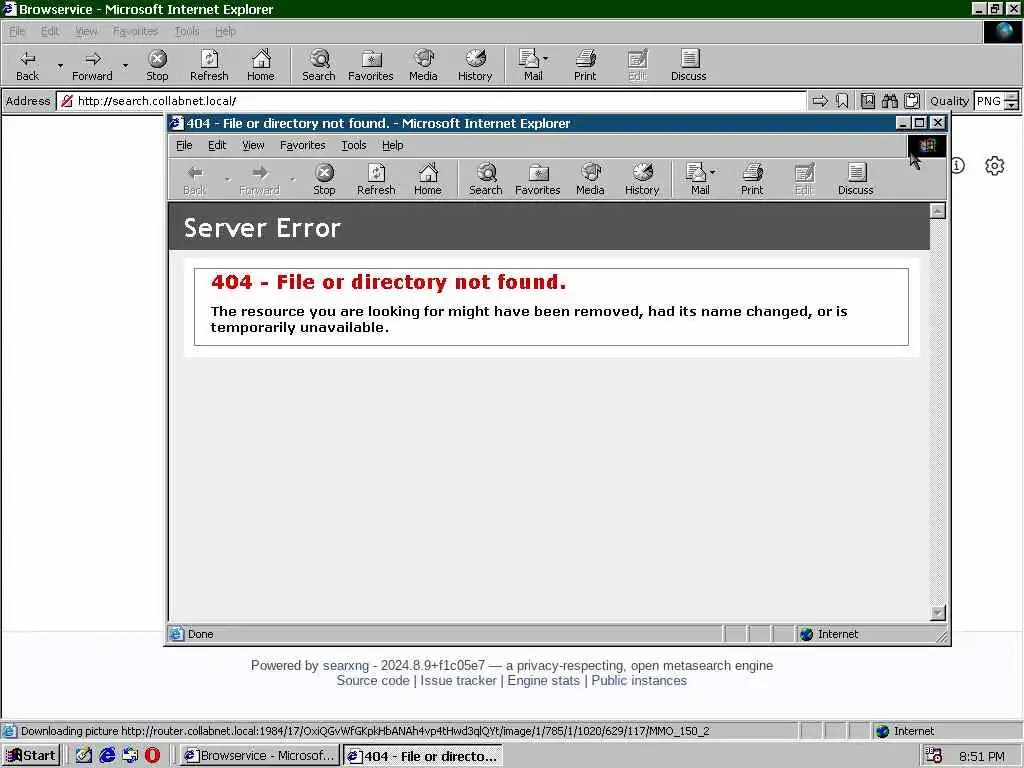
Task: Click the system tray icon next to the clock
Action: [x=934, y=756]
